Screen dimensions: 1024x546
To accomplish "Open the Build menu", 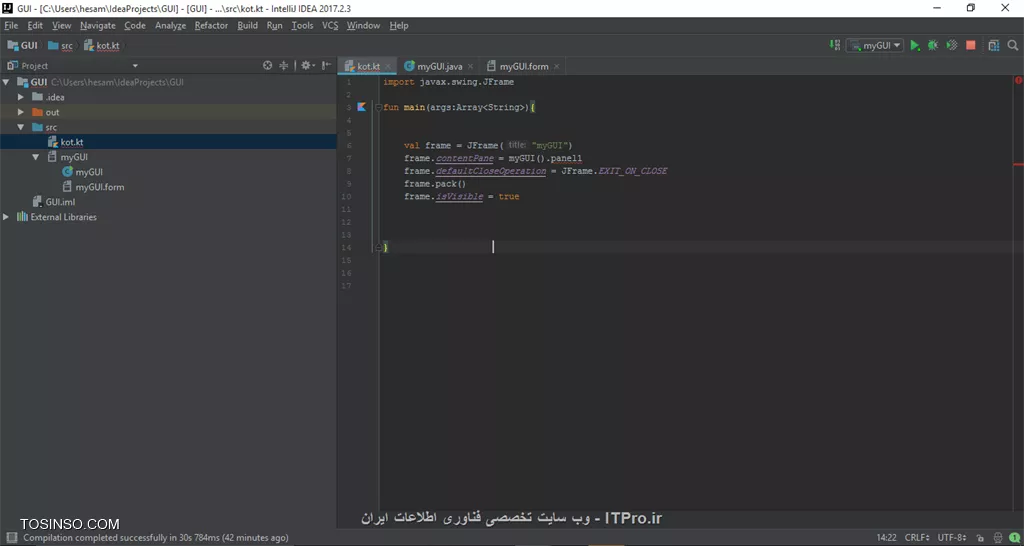I will pos(248,25).
